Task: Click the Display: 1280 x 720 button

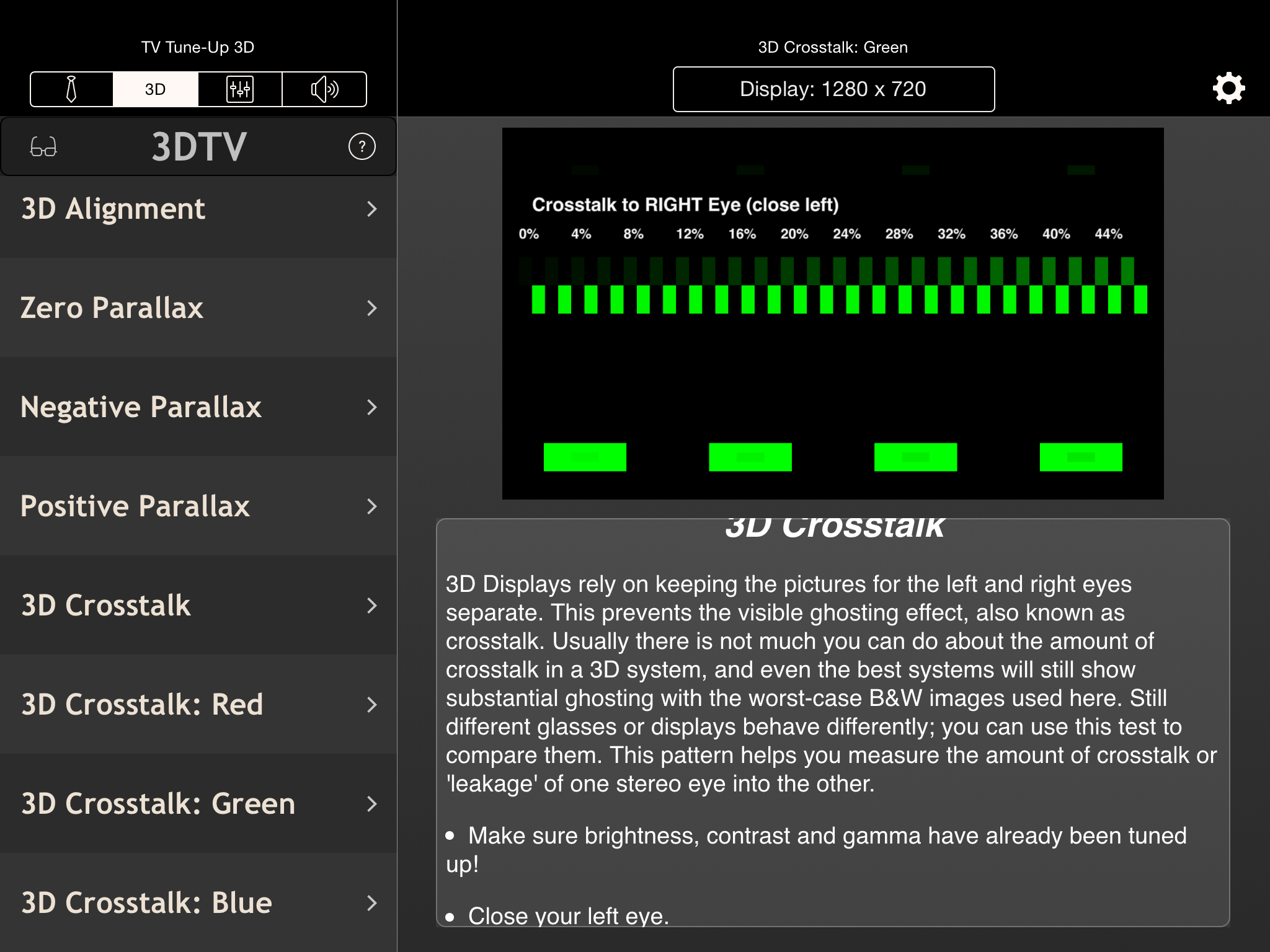Action: [833, 89]
